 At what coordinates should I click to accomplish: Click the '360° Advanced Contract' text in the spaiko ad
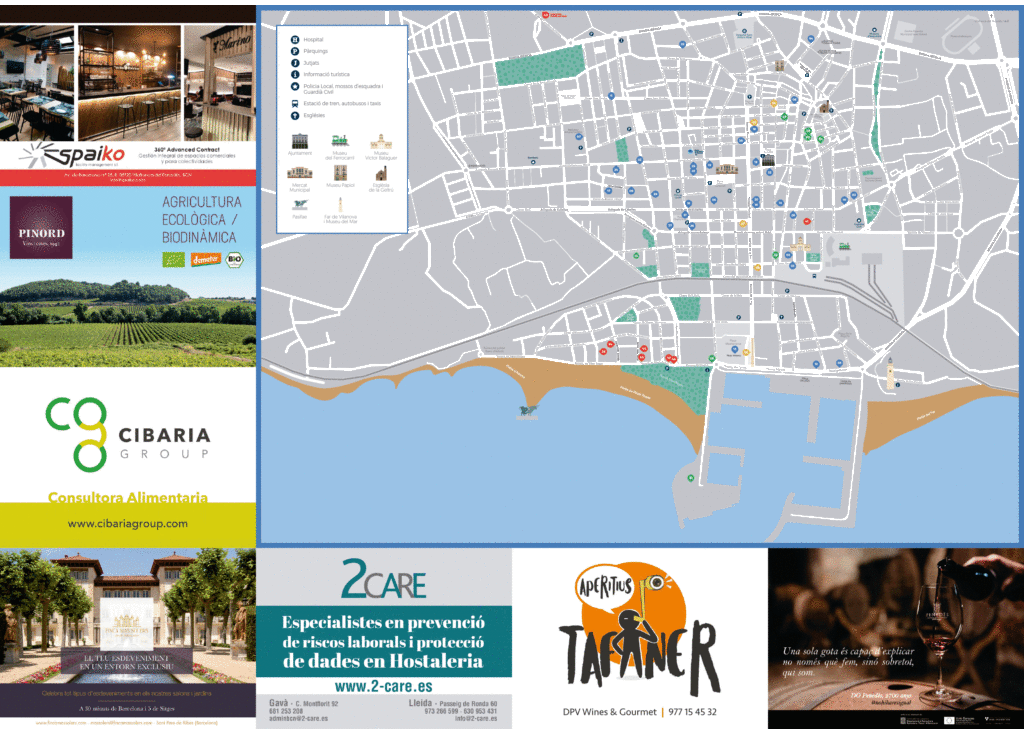[187, 150]
